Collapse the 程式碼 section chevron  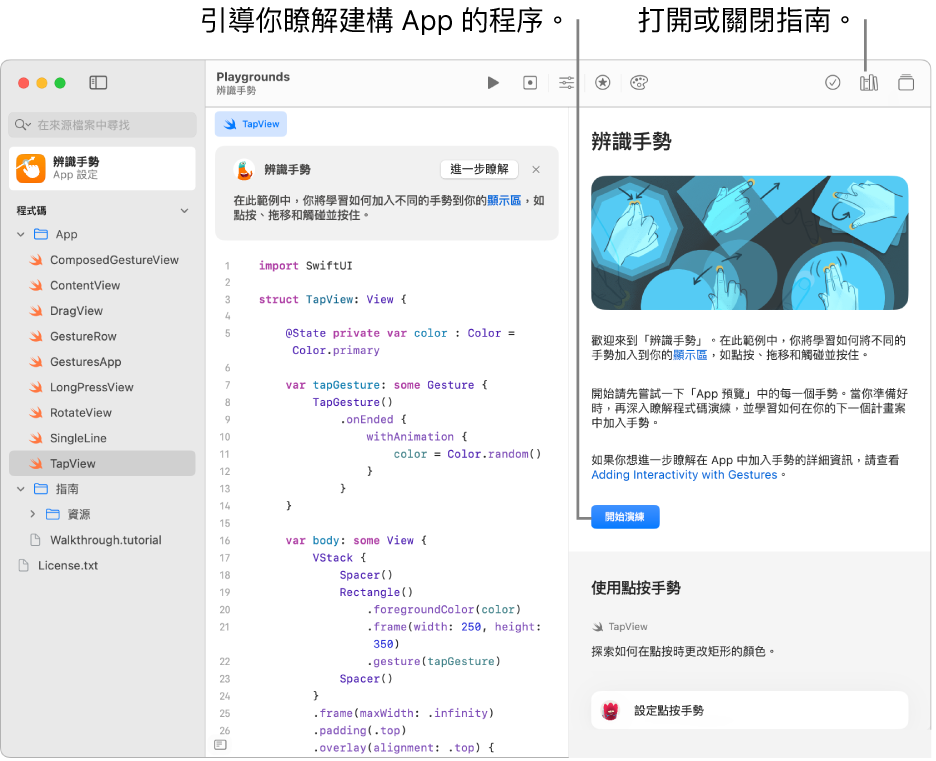(184, 211)
